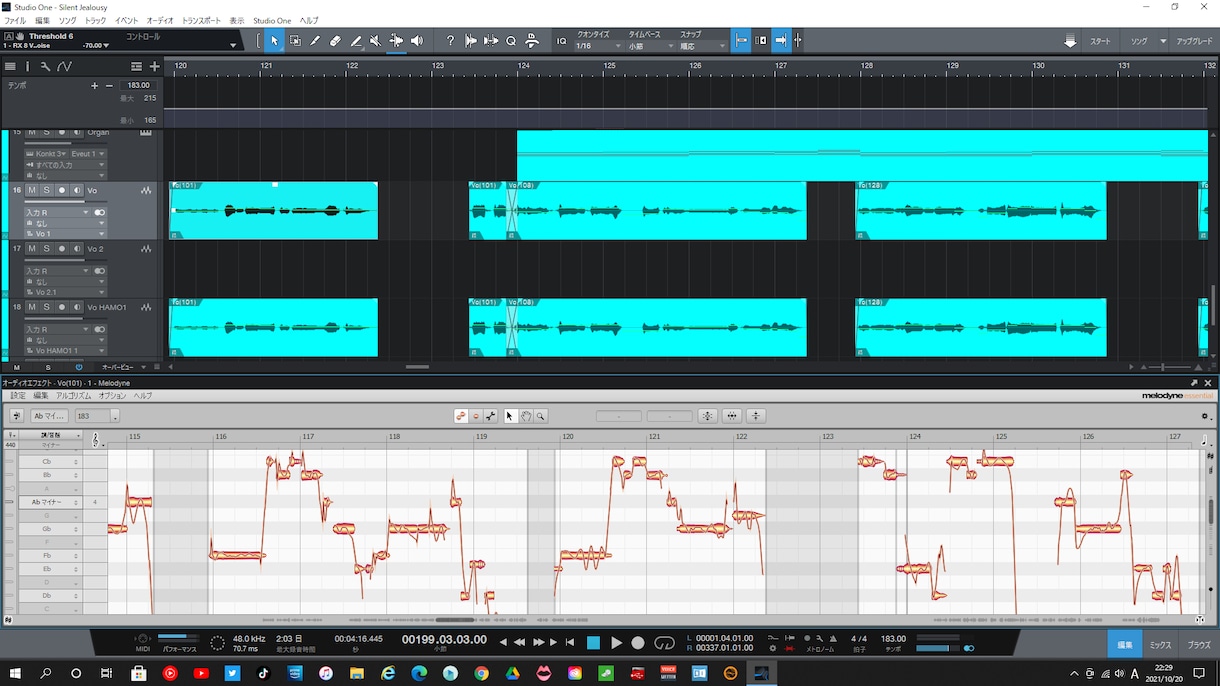Select the Arrow tool
Viewport: 1220px width, 686px height.
click(275, 41)
